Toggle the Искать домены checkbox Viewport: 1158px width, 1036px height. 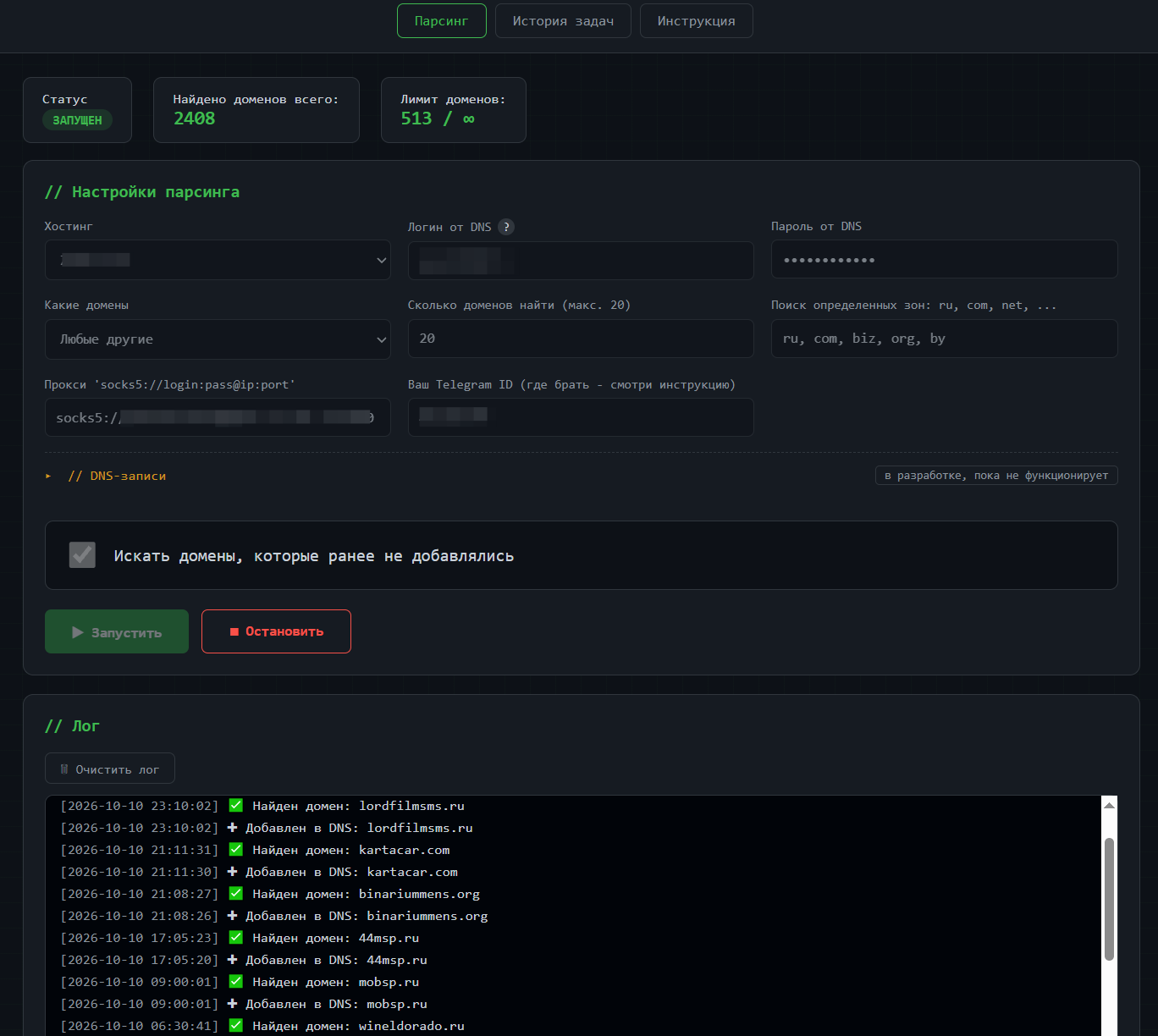pyautogui.click(x=82, y=555)
